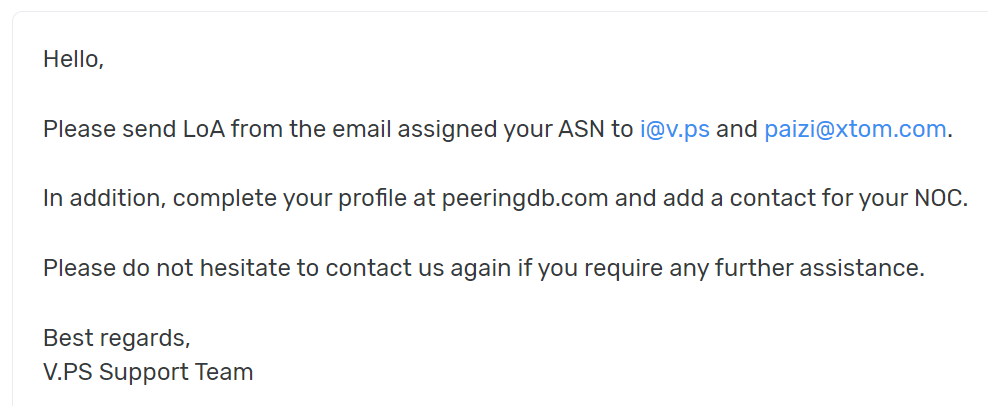Open the paizi@xtom.com email link
This screenshot has height=406, width=988.
click(x=854, y=129)
